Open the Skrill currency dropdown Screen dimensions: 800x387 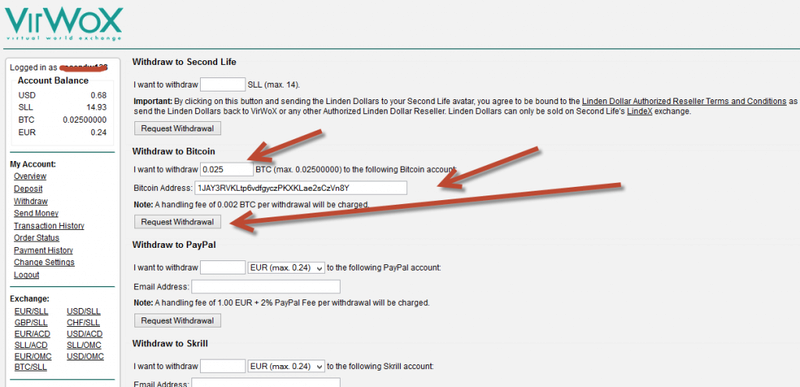(x=286, y=366)
